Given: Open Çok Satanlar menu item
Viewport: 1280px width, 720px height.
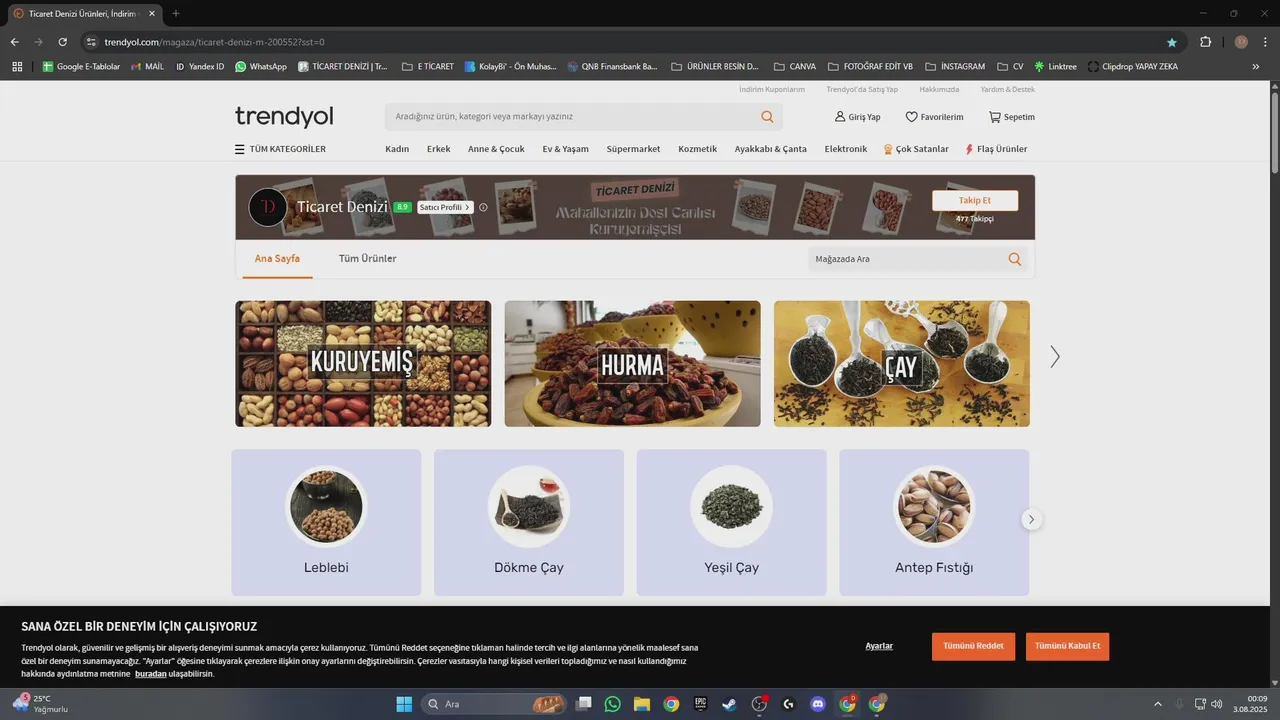Looking at the screenshot, I should 916,149.
